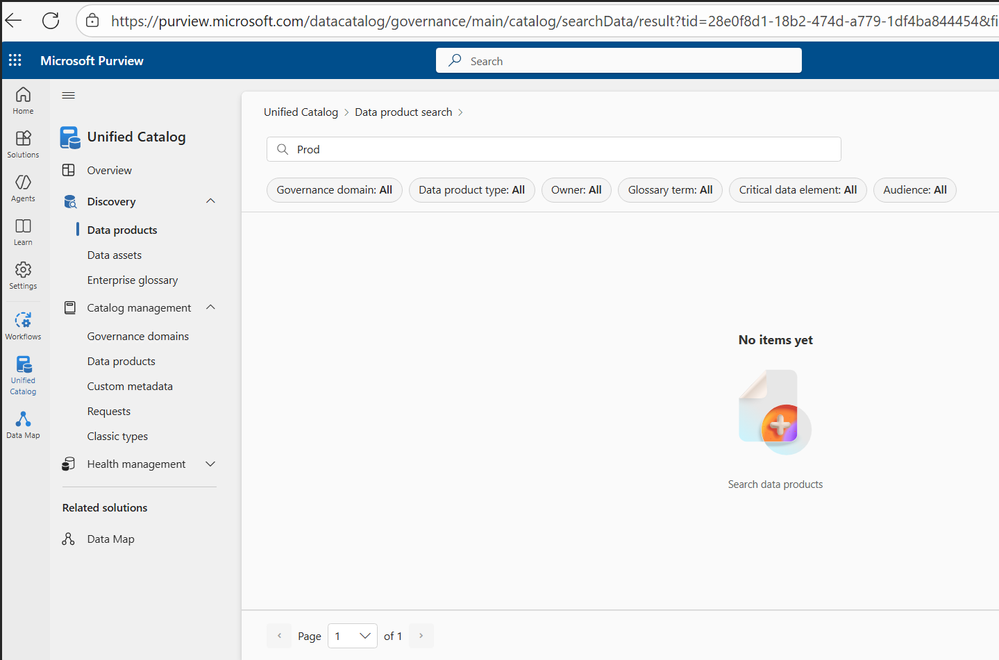Open Solutions in the left rail
The height and width of the screenshot is (660, 999).
click(x=23, y=145)
